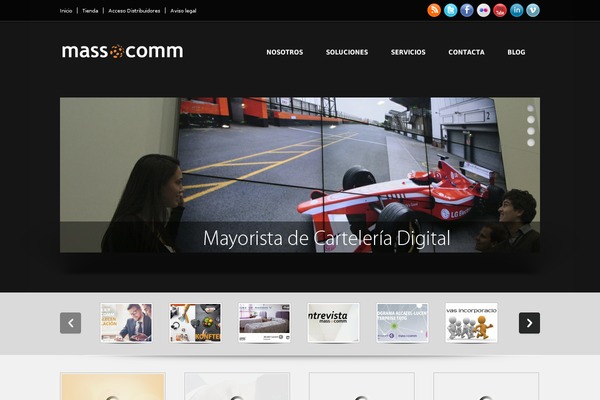Open the Twitter social icon
The width and height of the screenshot is (600, 400).
click(x=450, y=10)
